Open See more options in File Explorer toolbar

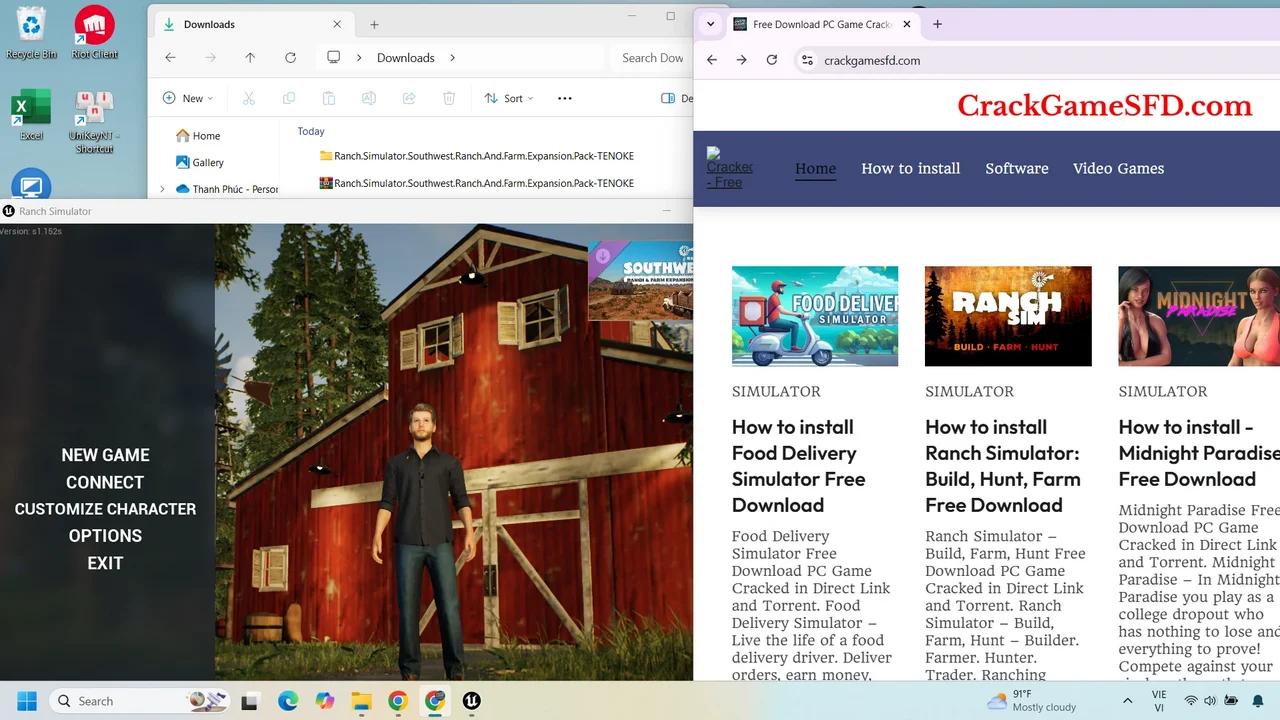coord(565,98)
